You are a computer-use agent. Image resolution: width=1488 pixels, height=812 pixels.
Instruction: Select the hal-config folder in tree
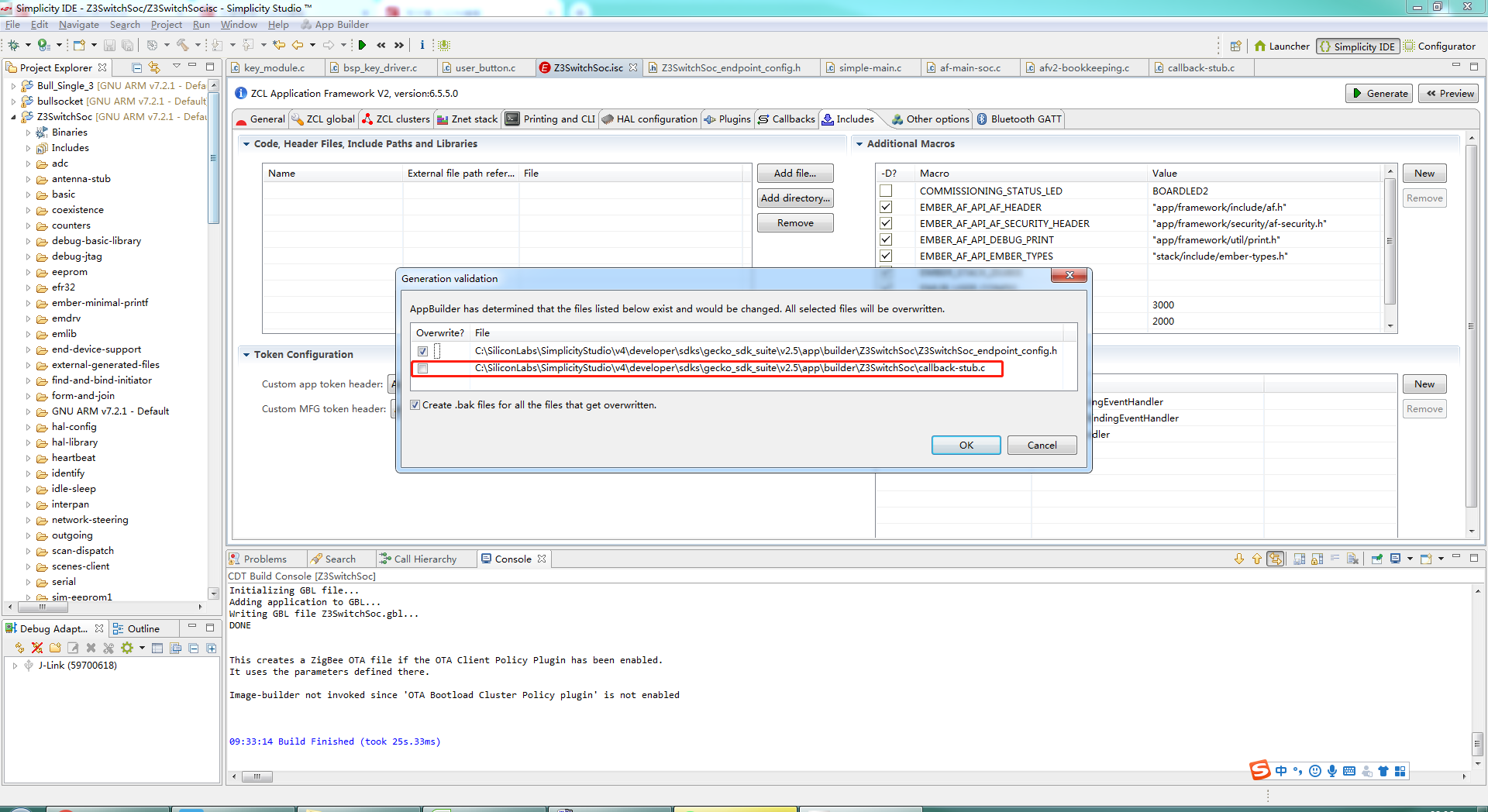tap(74, 427)
